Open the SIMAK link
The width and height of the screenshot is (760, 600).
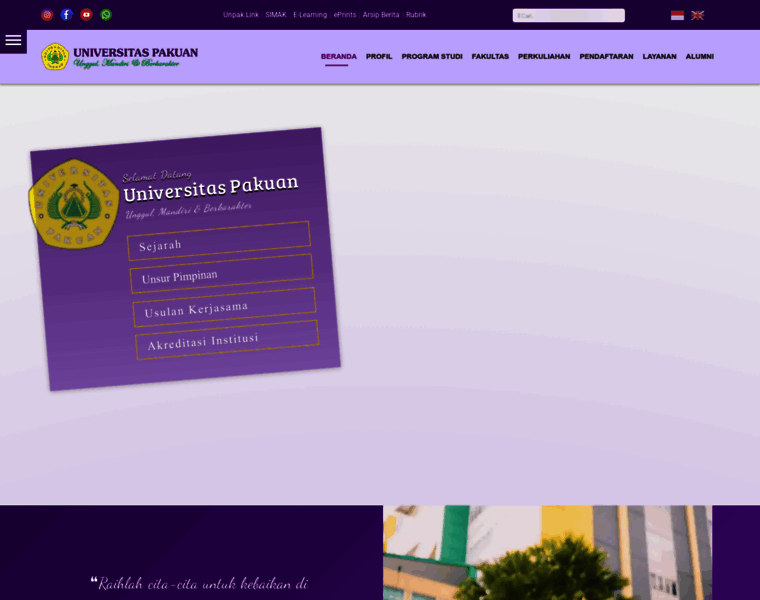pyautogui.click(x=276, y=15)
